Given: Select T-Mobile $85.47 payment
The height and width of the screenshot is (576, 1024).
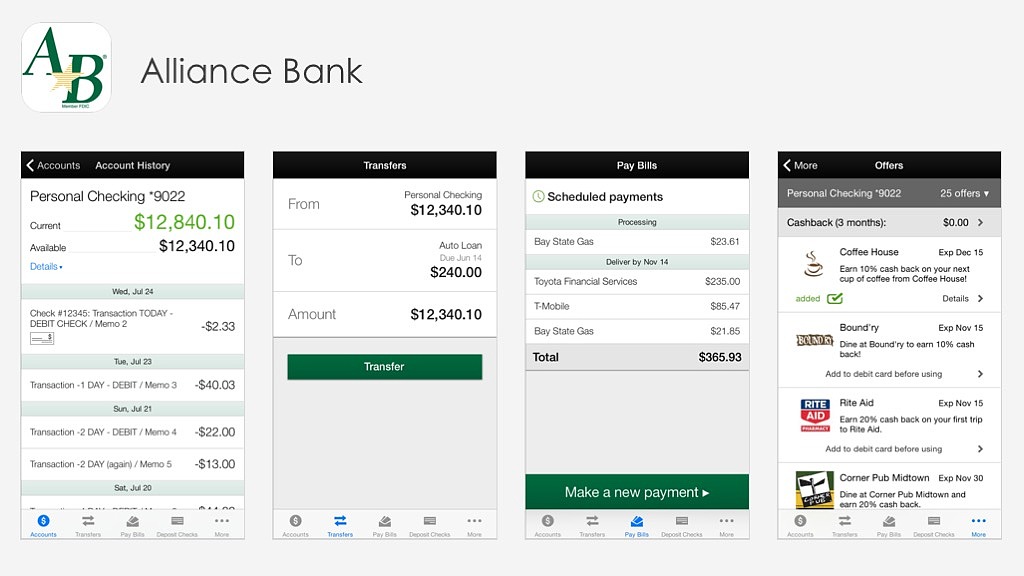Looking at the screenshot, I should [637, 306].
